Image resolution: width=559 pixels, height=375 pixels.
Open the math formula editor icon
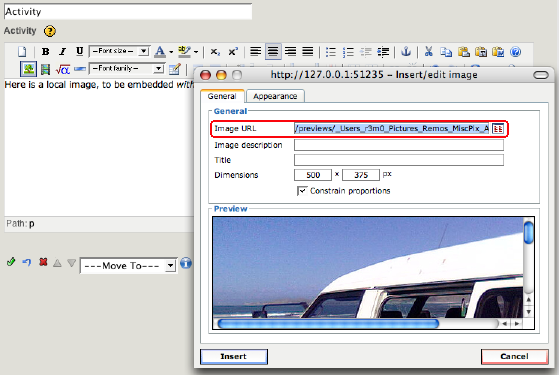63,69
